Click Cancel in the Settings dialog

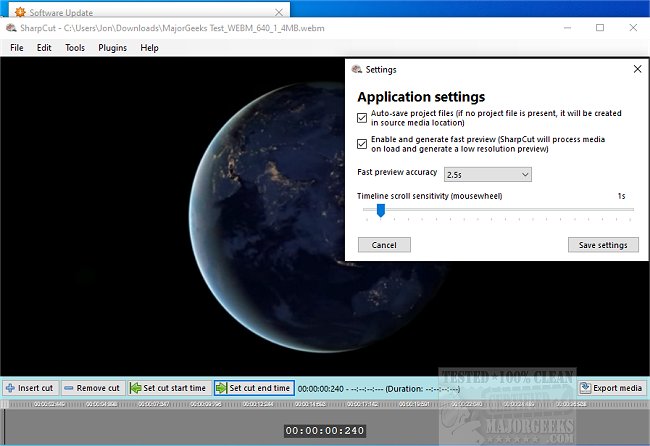(x=384, y=245)
